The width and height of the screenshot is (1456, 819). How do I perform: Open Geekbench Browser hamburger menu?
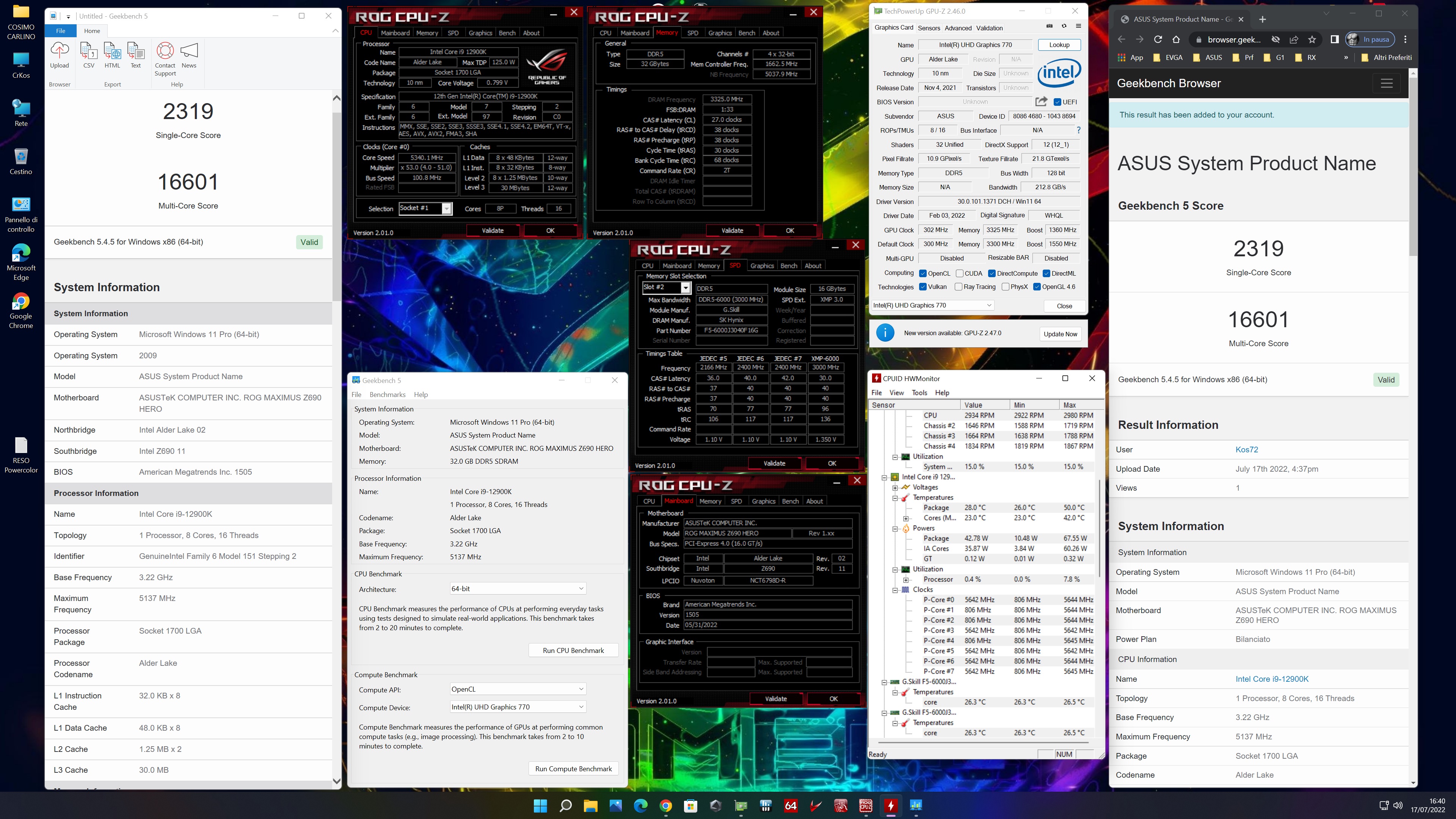(x=1387, y=84)
